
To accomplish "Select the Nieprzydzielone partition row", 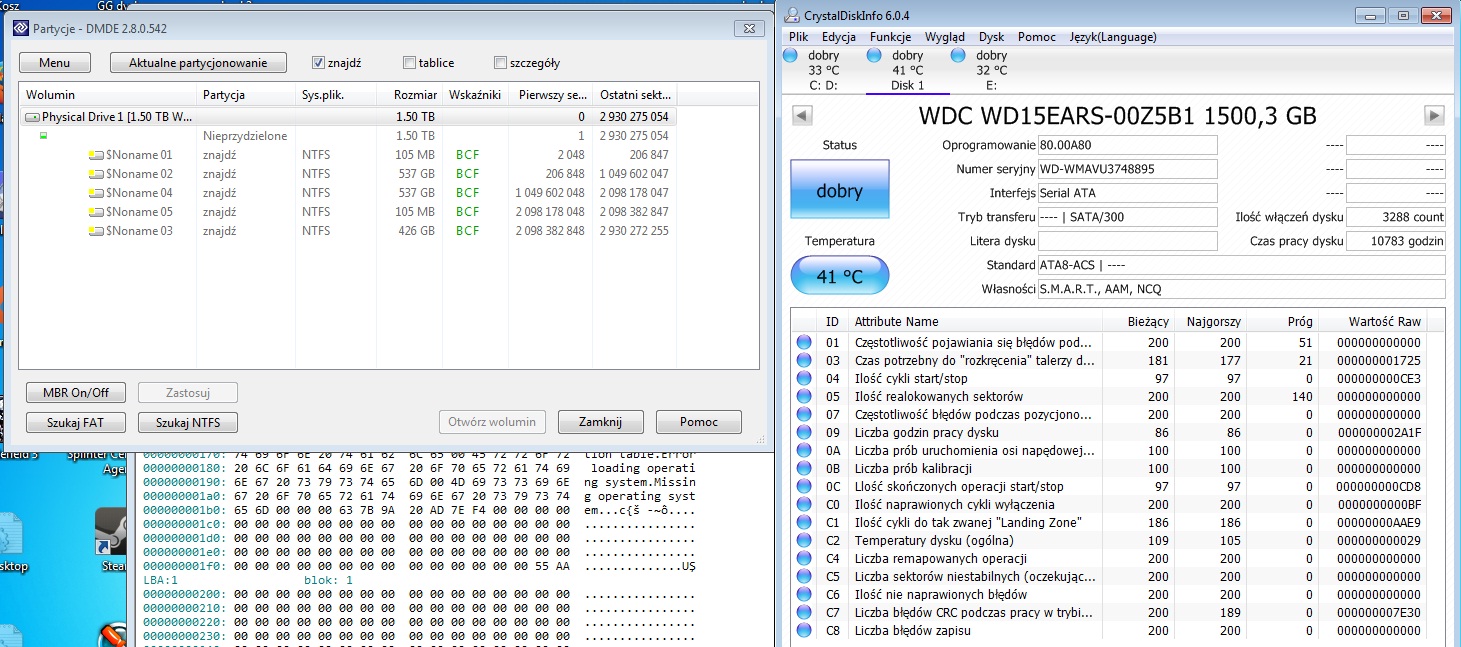I will pos(348,135).
